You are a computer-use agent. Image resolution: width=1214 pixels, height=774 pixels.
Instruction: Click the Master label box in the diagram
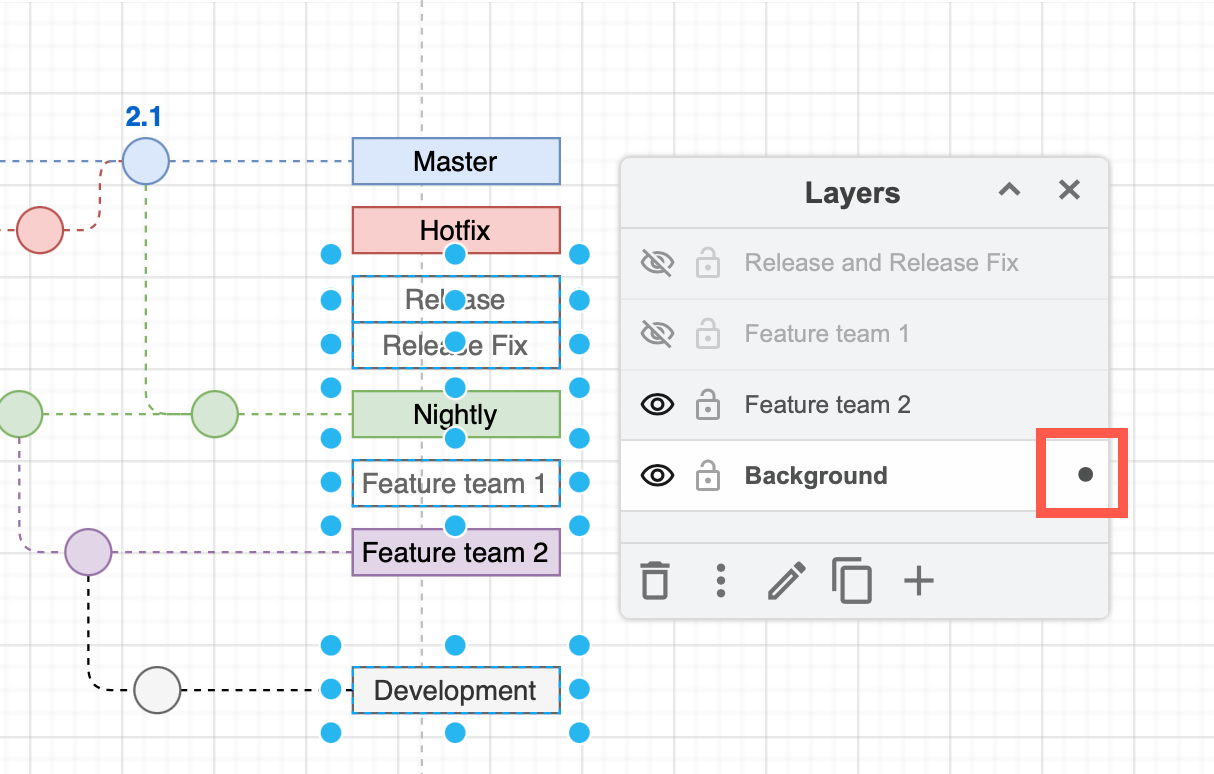(456, 161)
